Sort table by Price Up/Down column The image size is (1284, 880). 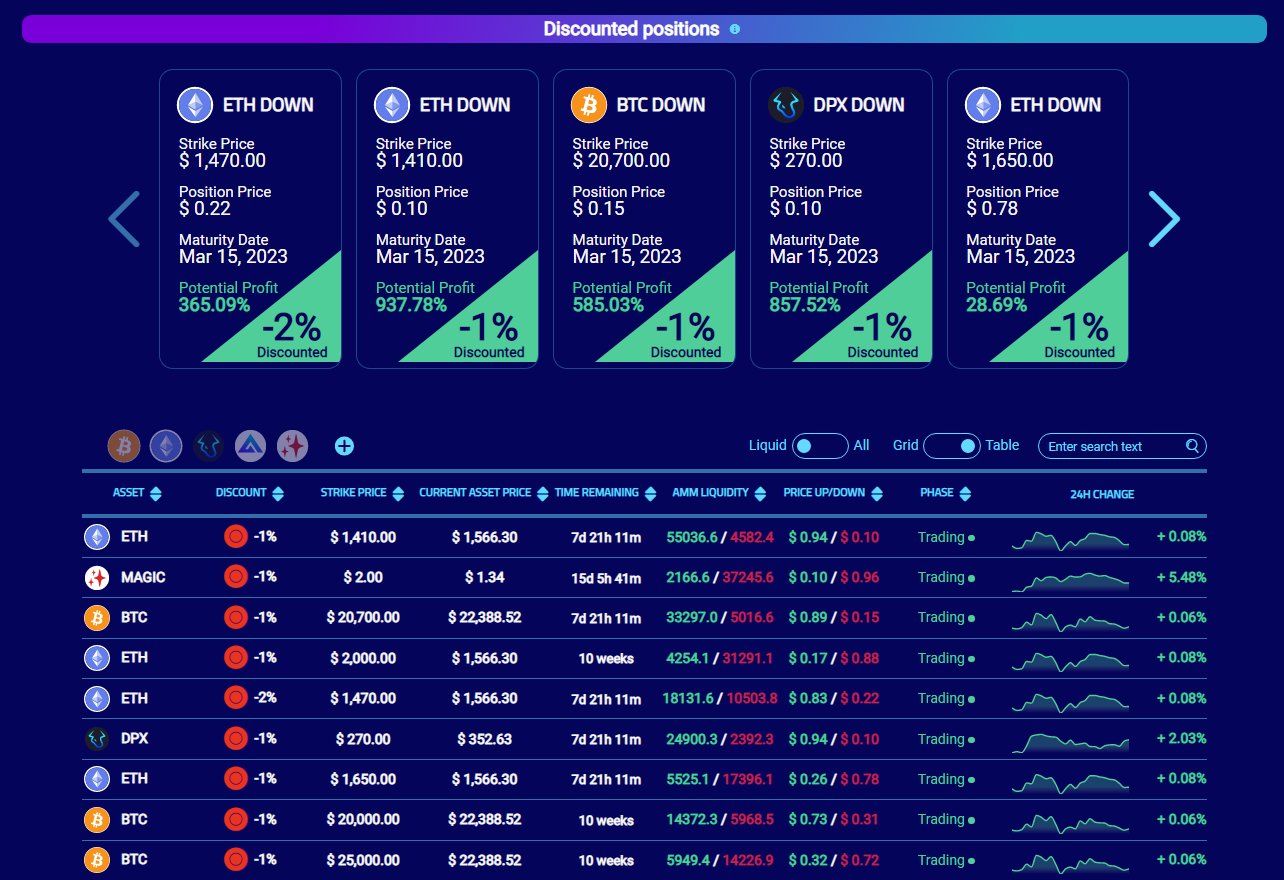833,493
